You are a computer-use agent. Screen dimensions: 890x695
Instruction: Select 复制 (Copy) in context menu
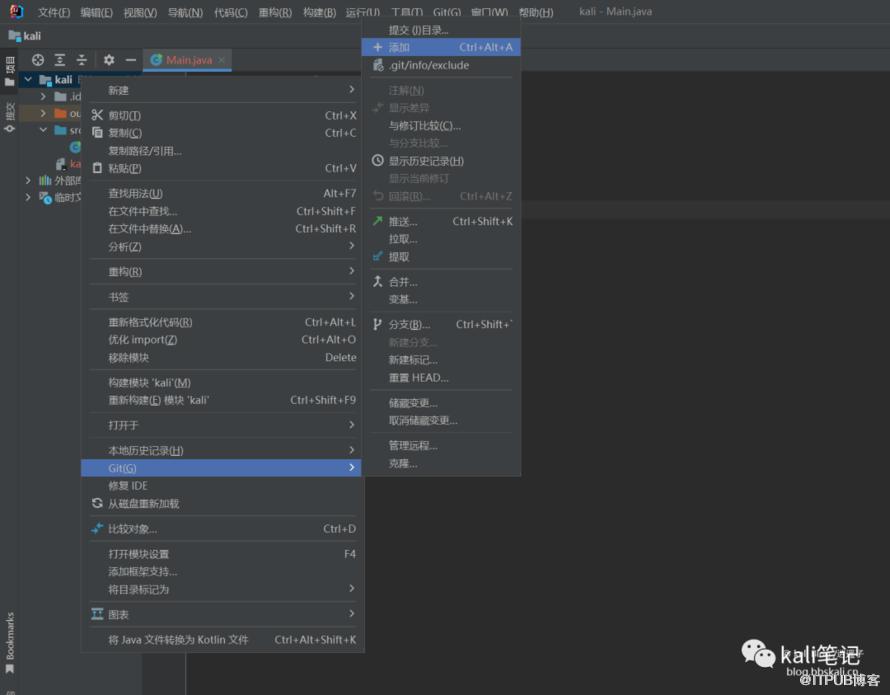(x=125, y=133)
